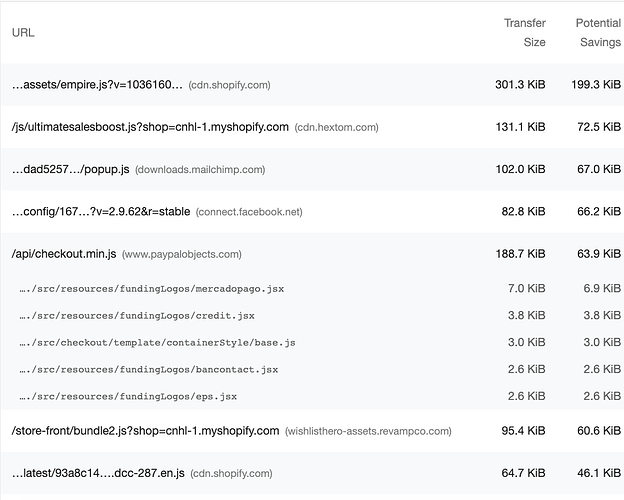Select the bancontact.jsx sub-row path
Viewport: 624px width, 500px height.
(148, 369)
